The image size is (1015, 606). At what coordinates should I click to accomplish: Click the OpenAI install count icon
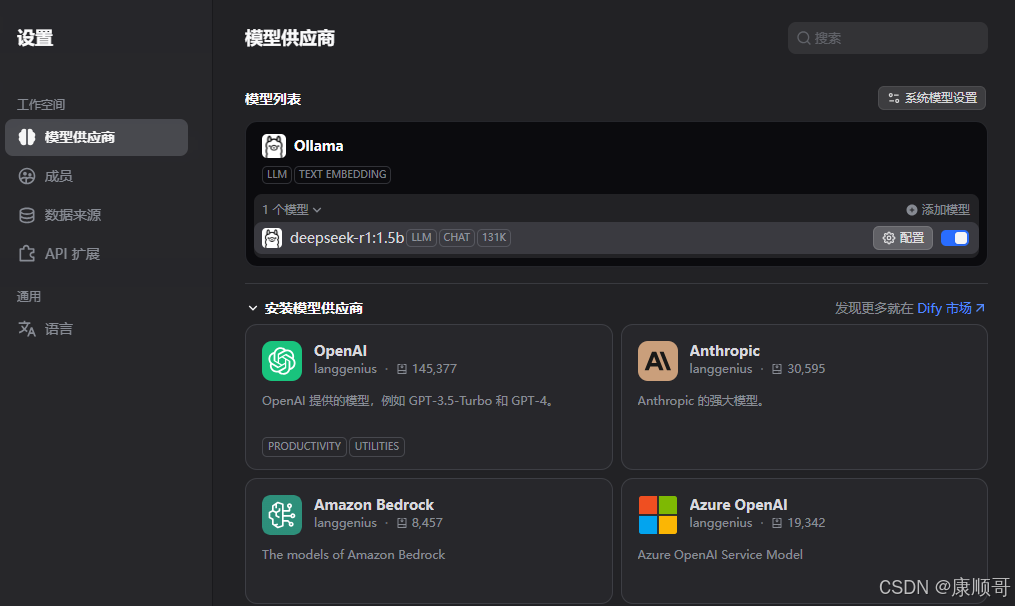click(x=402, y=369)
